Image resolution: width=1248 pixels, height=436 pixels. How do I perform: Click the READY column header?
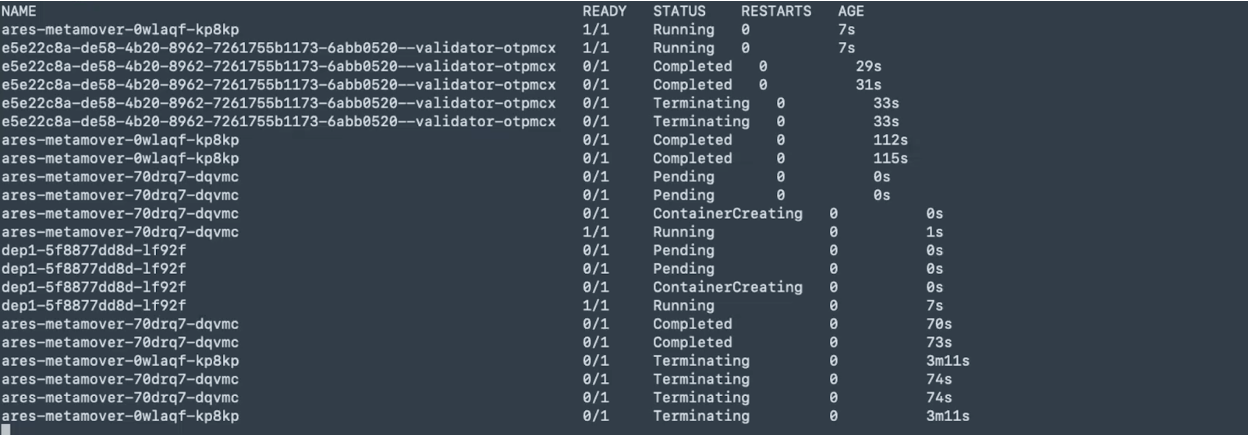tap(604, 11)
